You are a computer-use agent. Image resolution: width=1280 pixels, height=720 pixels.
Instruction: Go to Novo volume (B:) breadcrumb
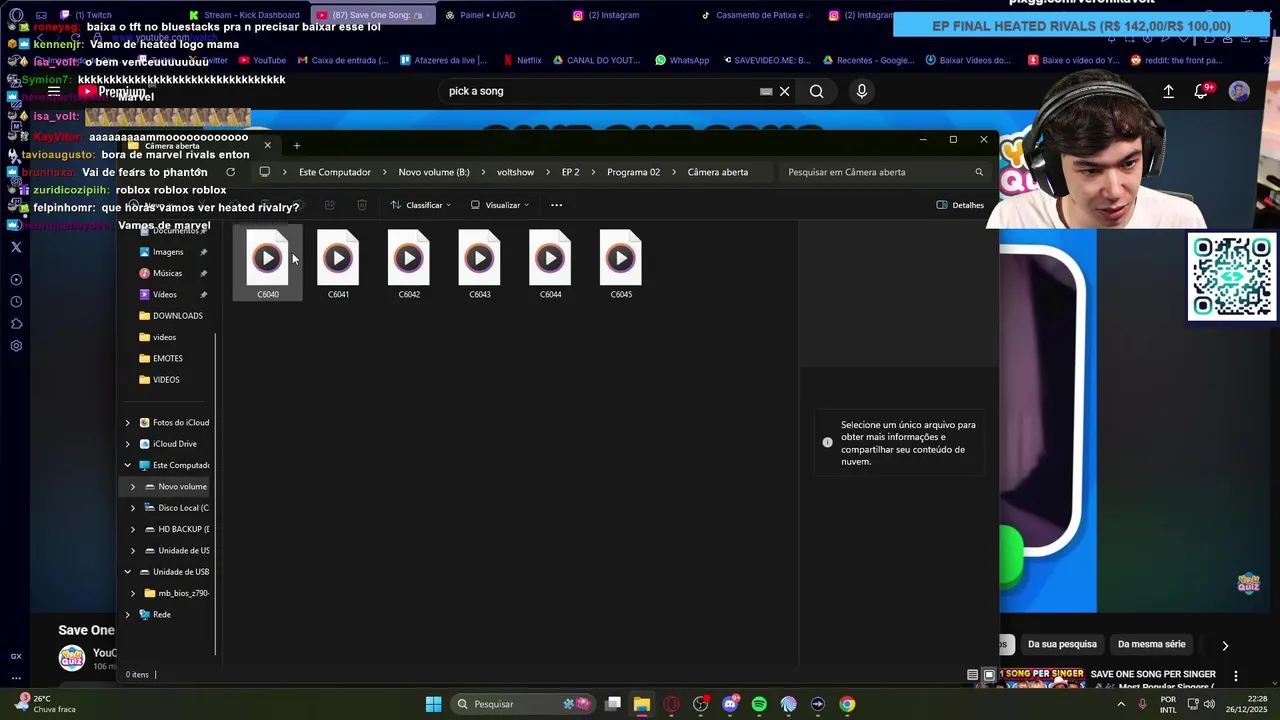(434, 172)
